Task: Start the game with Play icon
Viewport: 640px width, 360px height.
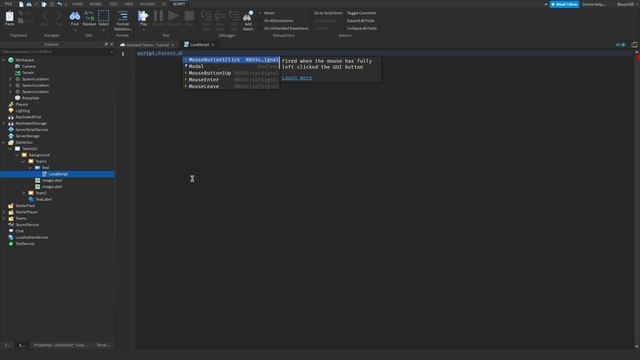Action: click(143, 16)
